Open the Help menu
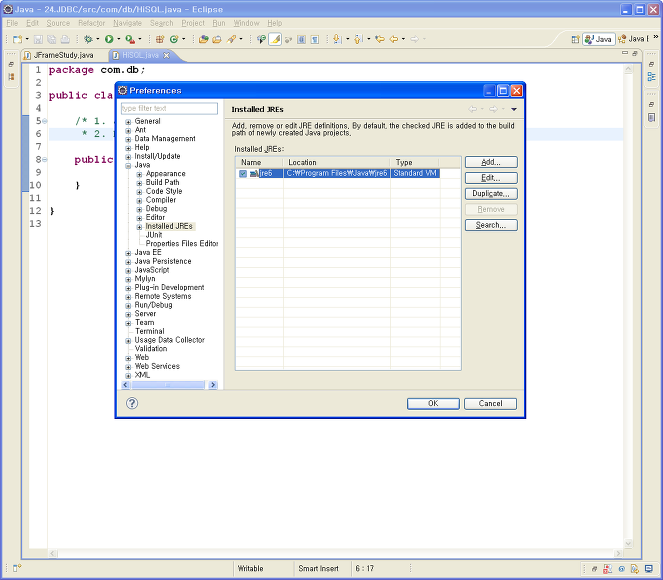The height and width of the screenshot is (580, 663). coord(274,23)
